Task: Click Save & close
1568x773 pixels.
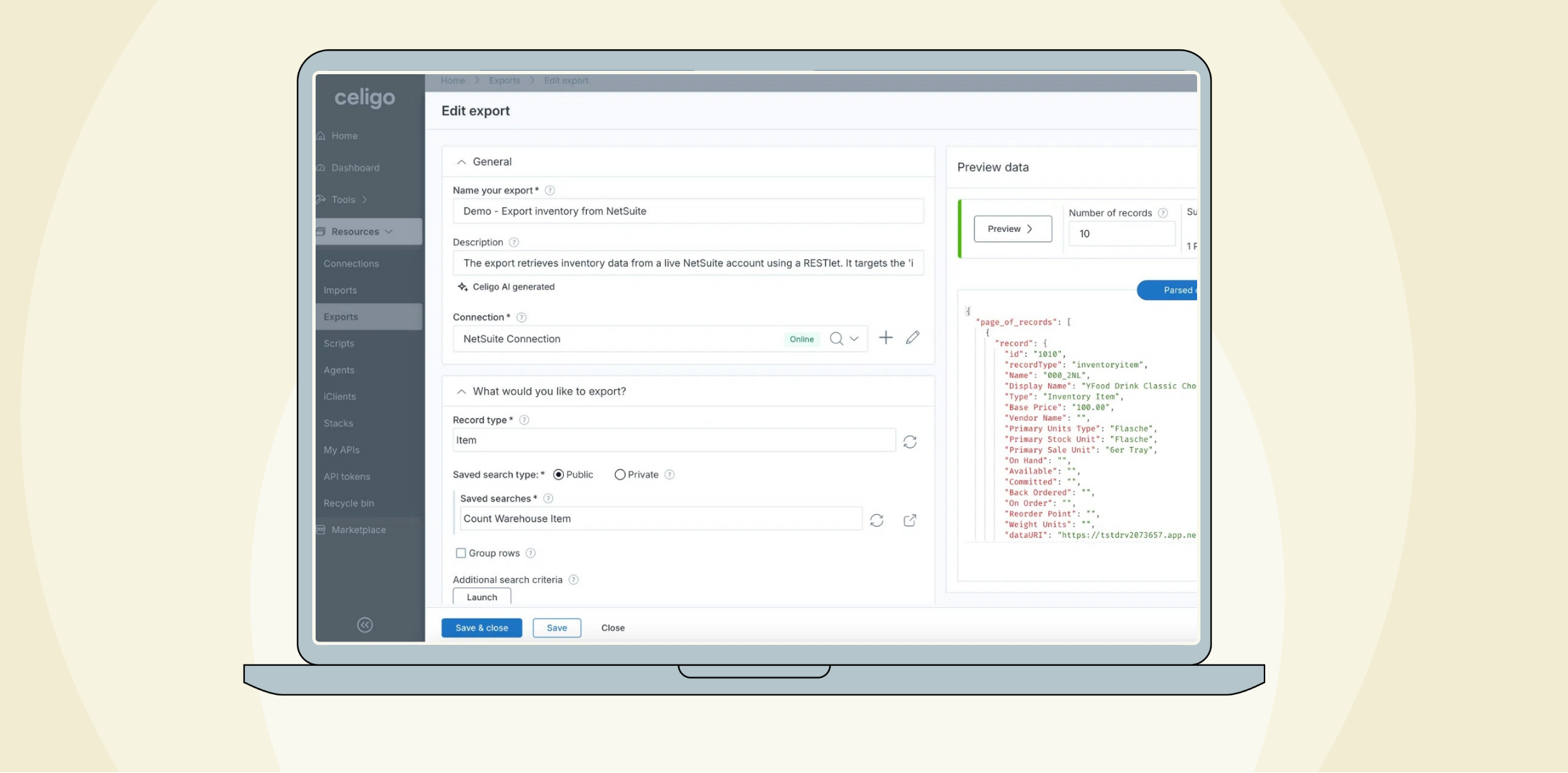Action: tap(482, 628)
